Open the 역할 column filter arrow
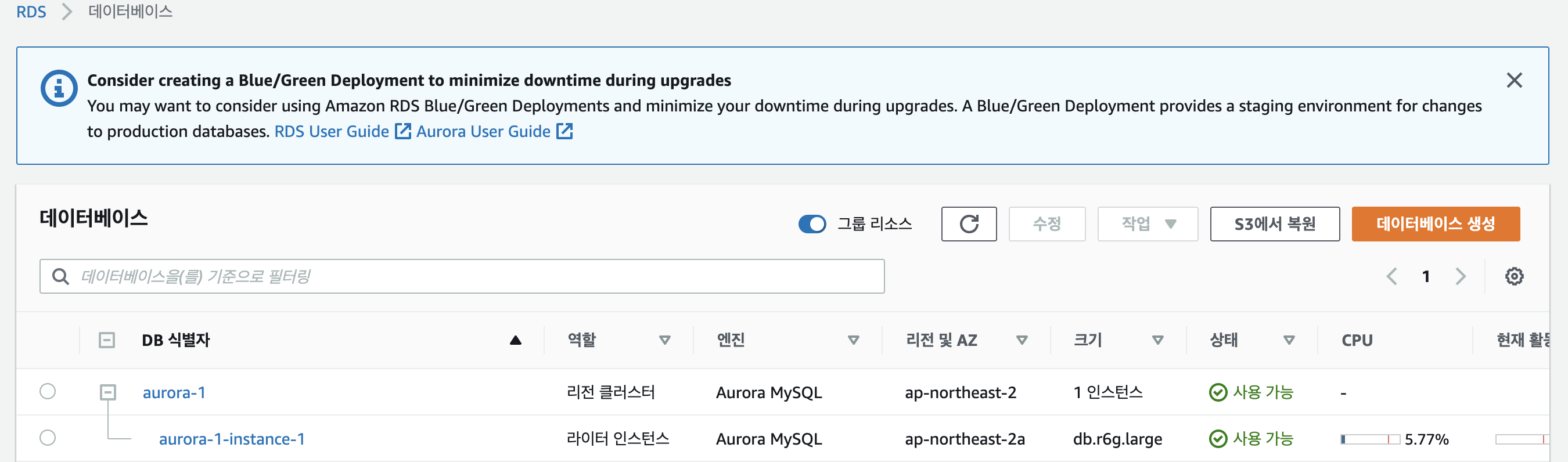The height and width of the screenshot is (462, 1568). point(665,340)
